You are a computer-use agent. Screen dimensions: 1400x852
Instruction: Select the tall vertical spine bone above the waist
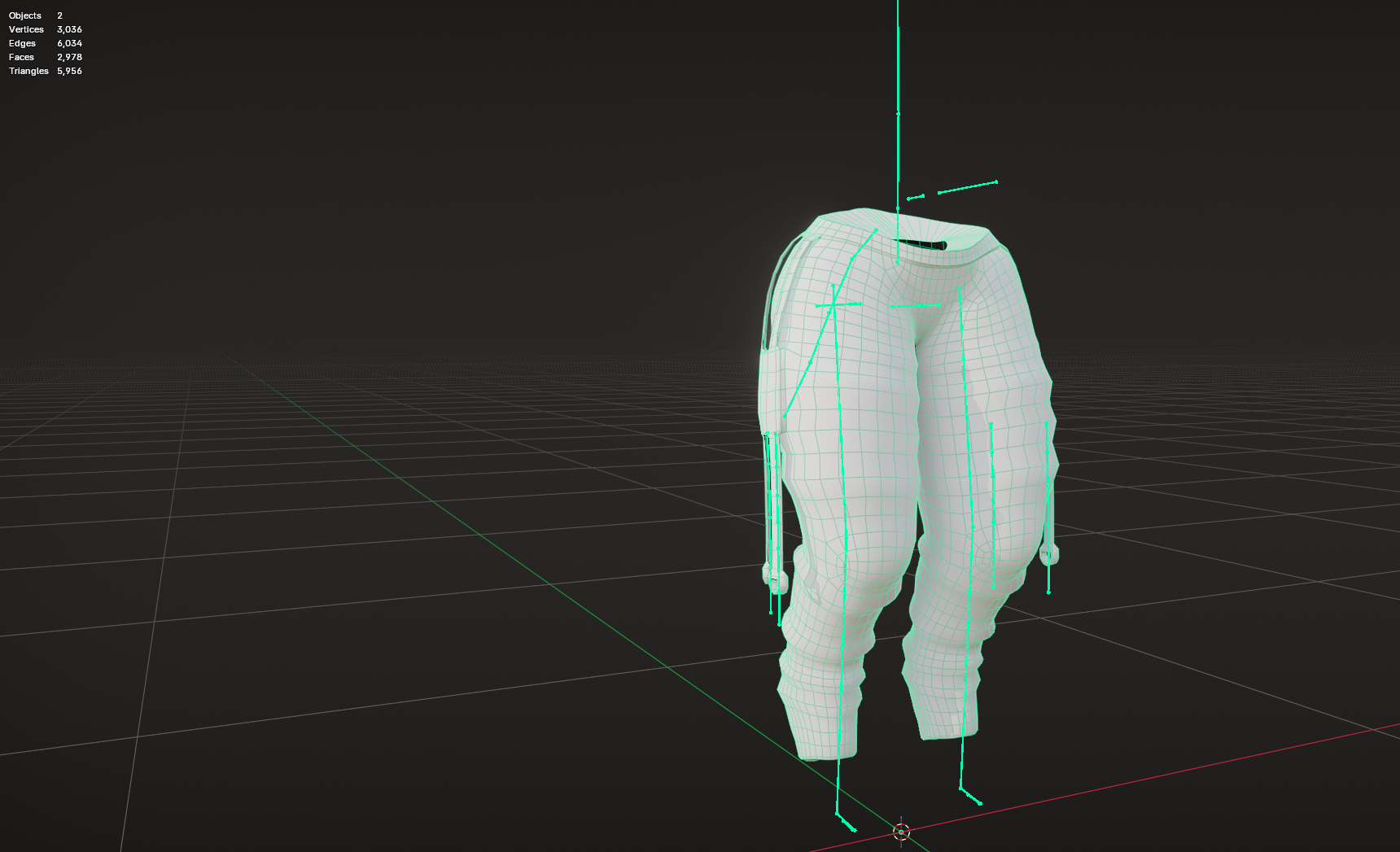pos(898,106)
